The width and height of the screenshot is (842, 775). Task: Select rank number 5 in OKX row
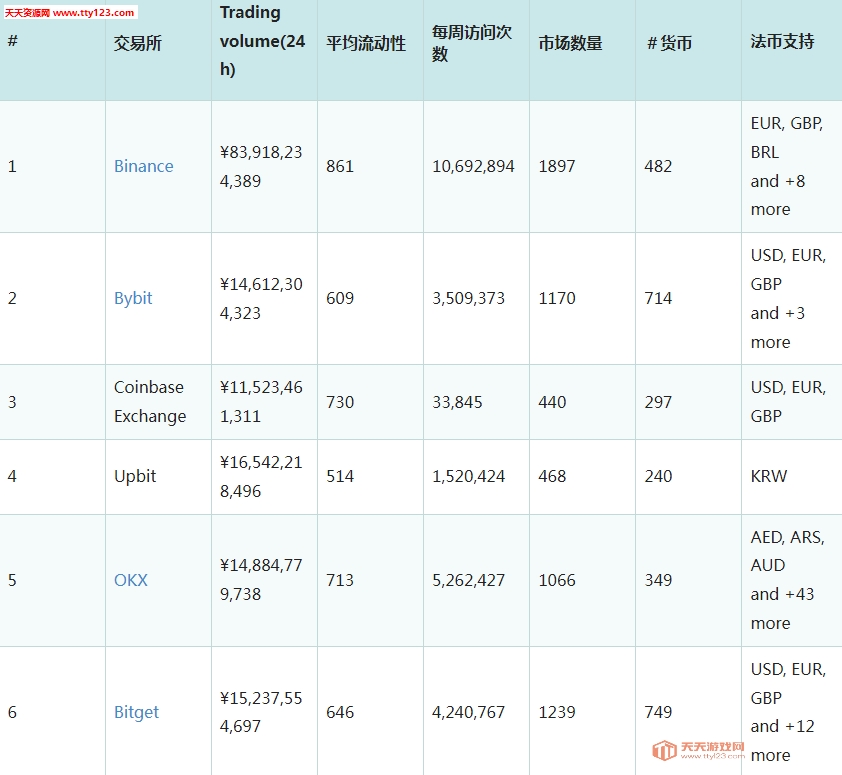click(12, 580)
